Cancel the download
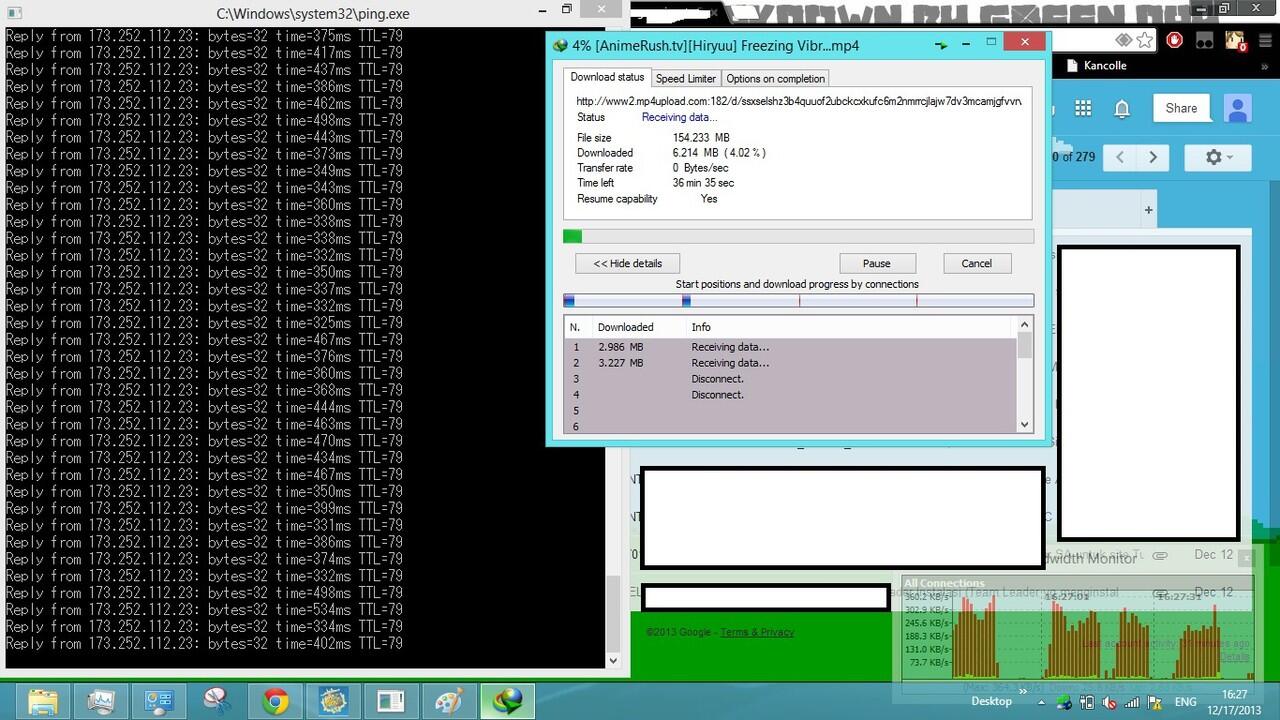1280x720 pixels. point(977,263)
